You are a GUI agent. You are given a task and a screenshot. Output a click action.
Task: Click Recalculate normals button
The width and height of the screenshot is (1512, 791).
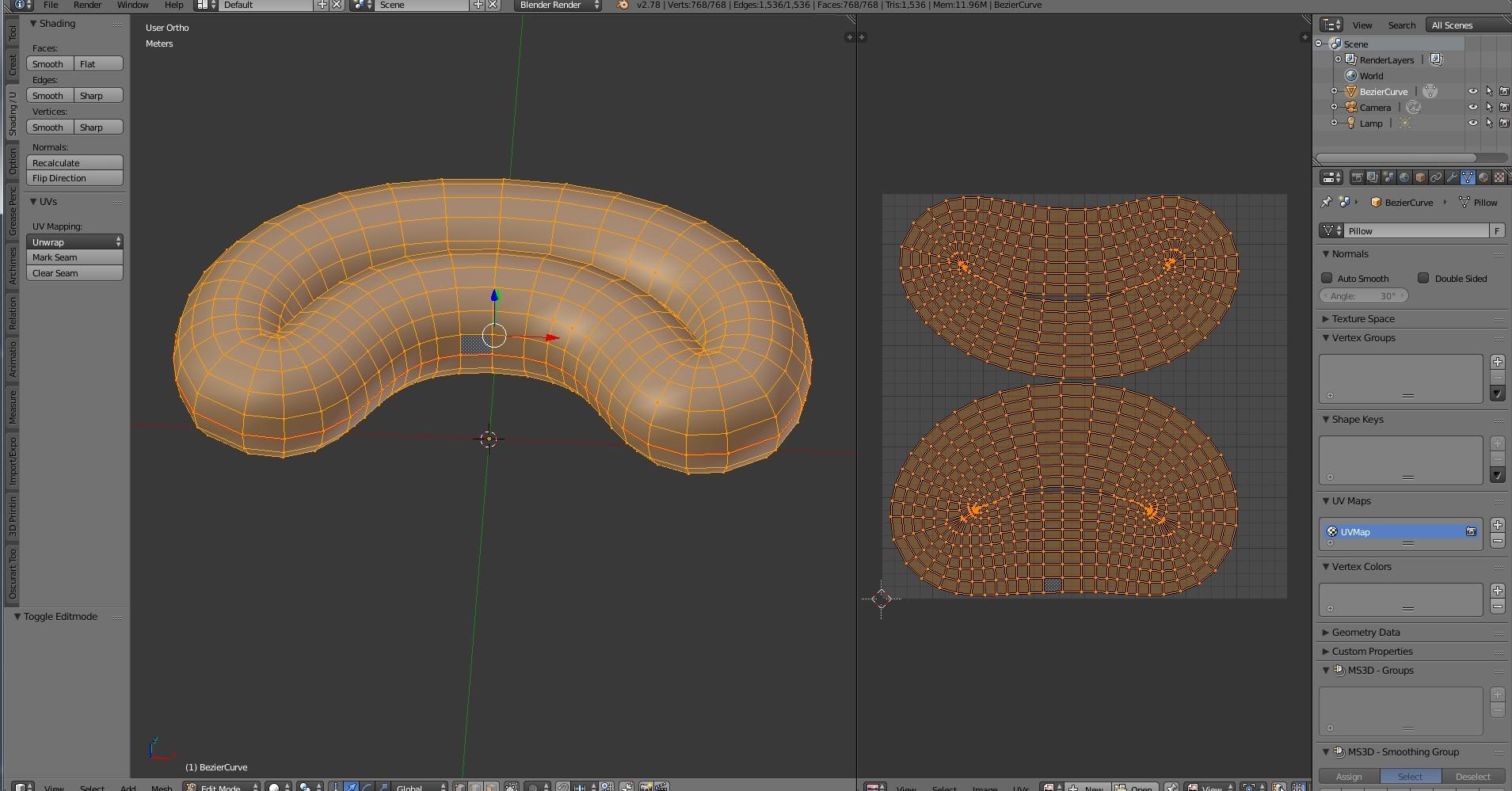click(75, 162)
